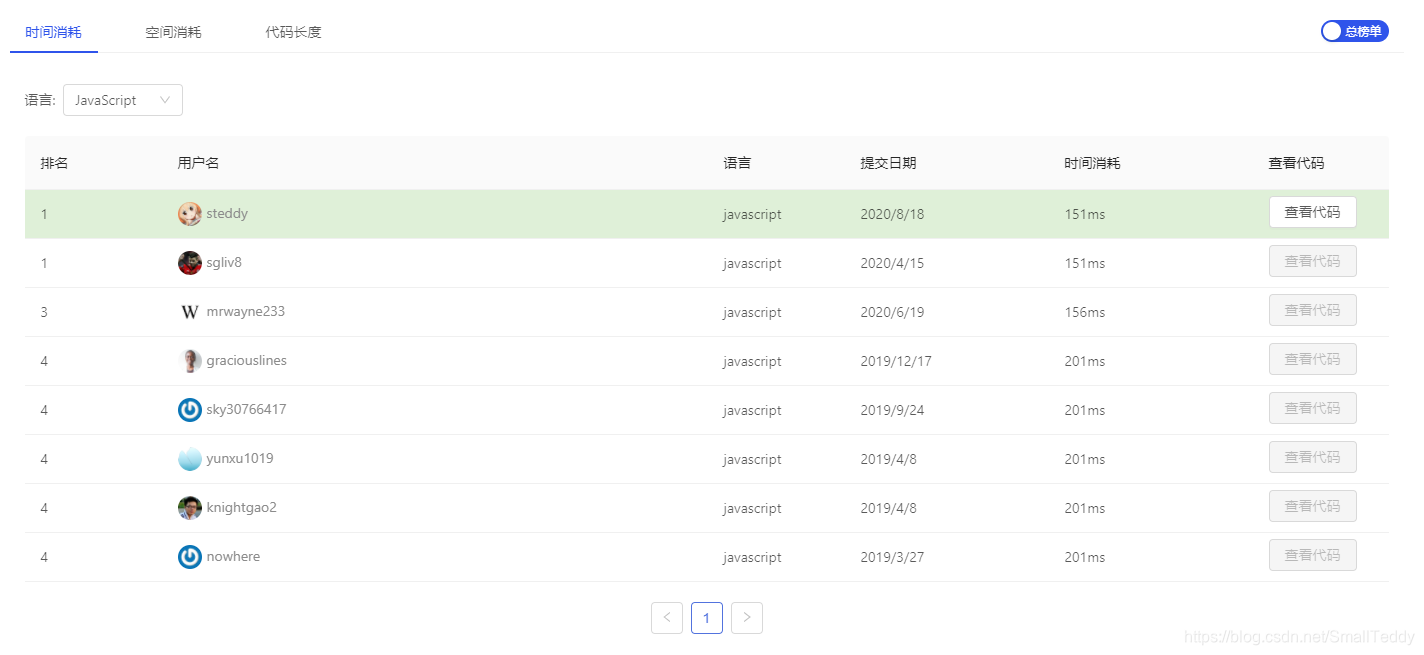Click 查看代码 for steddy's submission

click(1312, 212)
